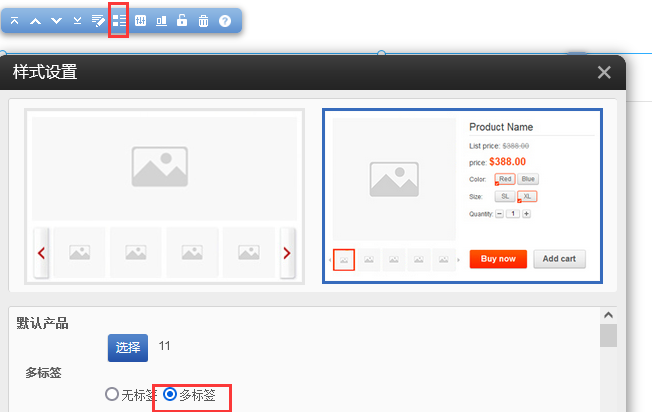Open the style settings list icon
The height and width of the screenshot is (412, 652).
click(x=119, y=21)
